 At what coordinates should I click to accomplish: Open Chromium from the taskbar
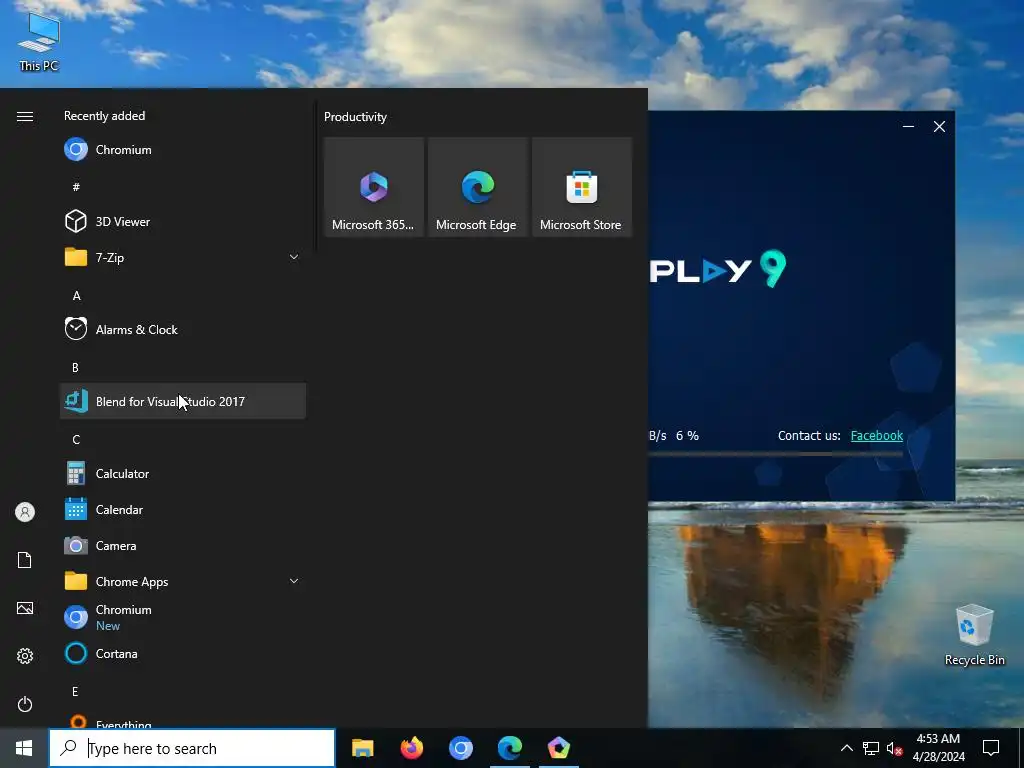[x=460, y=748]
